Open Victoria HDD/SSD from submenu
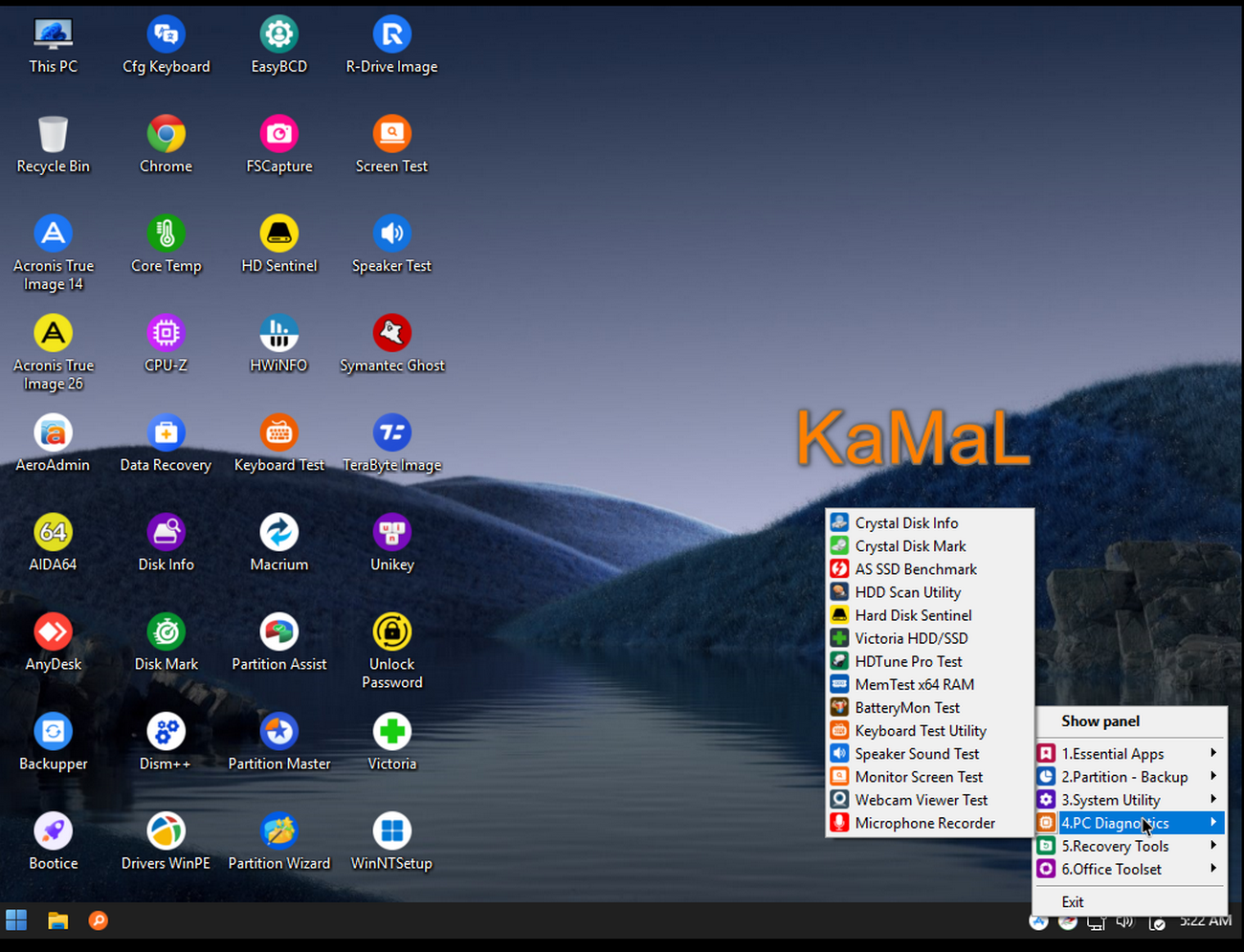The image size is (1244, 952). [x=930, y=638]
